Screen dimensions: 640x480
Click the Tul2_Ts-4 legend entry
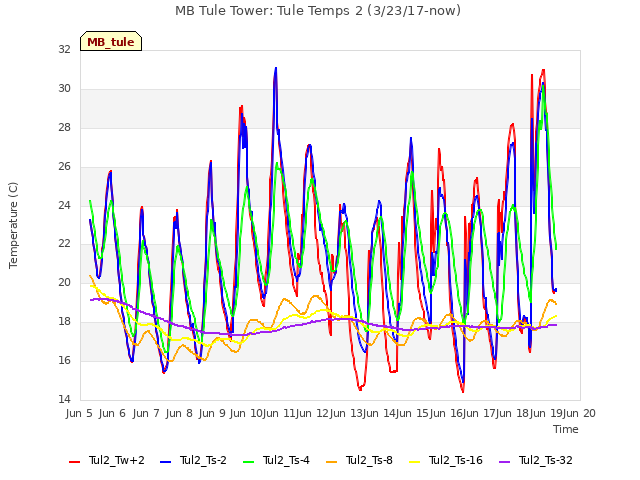click(276, 460)
